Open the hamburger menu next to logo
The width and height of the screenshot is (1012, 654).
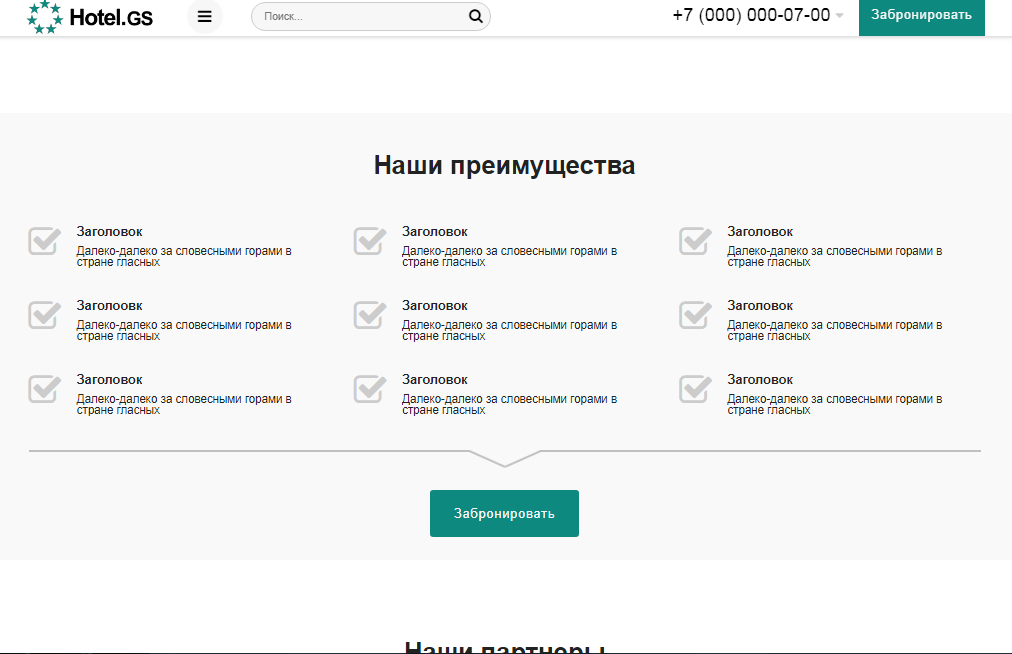(204, 16)
